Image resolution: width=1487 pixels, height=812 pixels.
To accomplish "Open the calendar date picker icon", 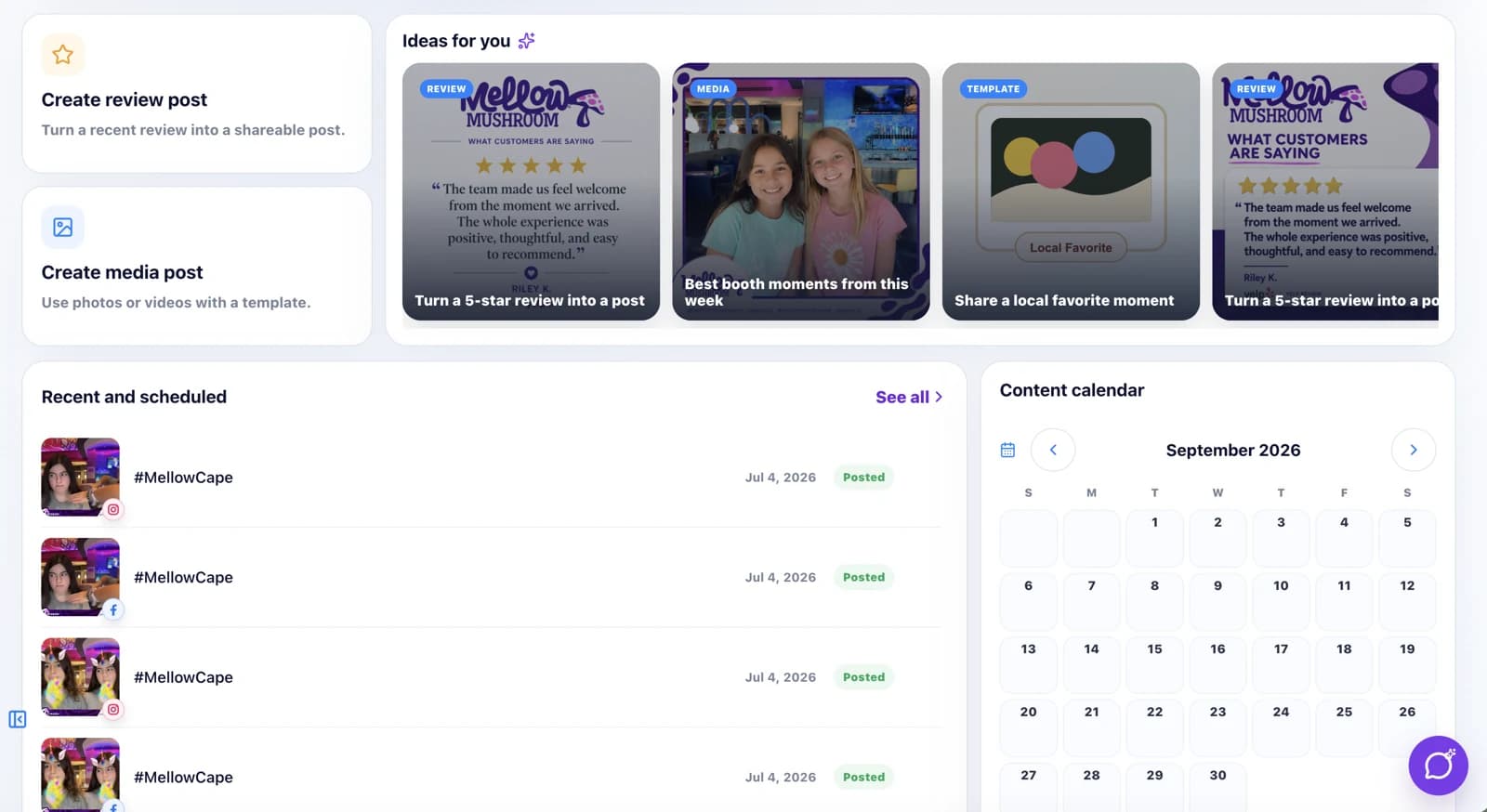I will 1007,451.
